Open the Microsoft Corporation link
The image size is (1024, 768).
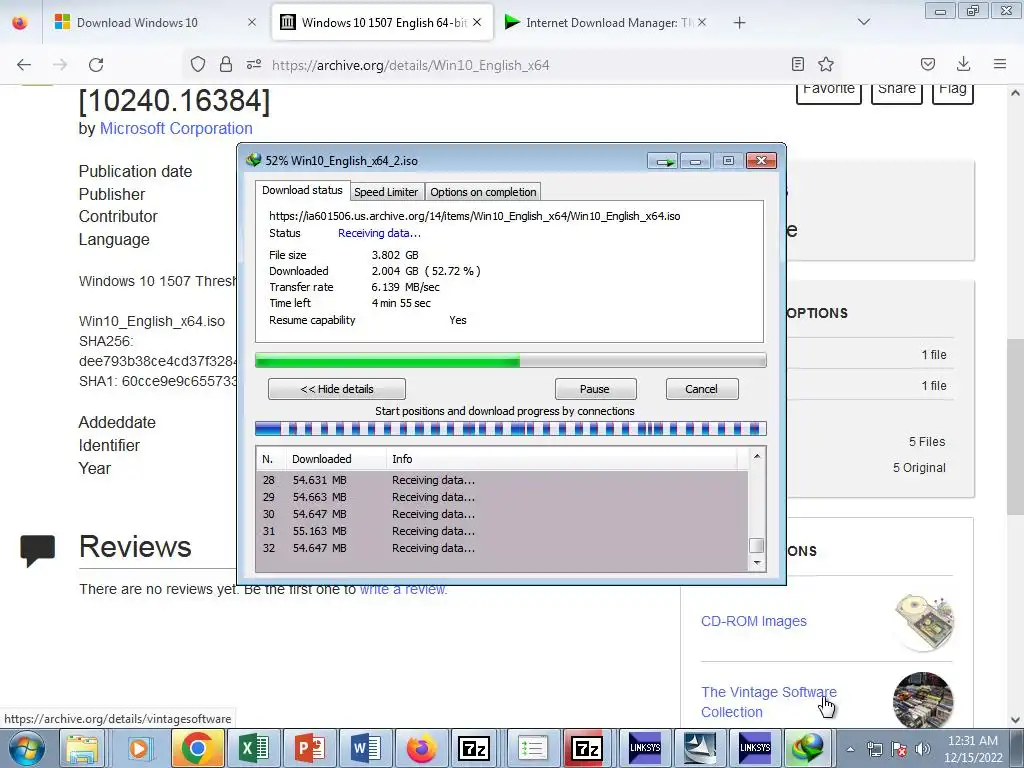tap(176, 129)
